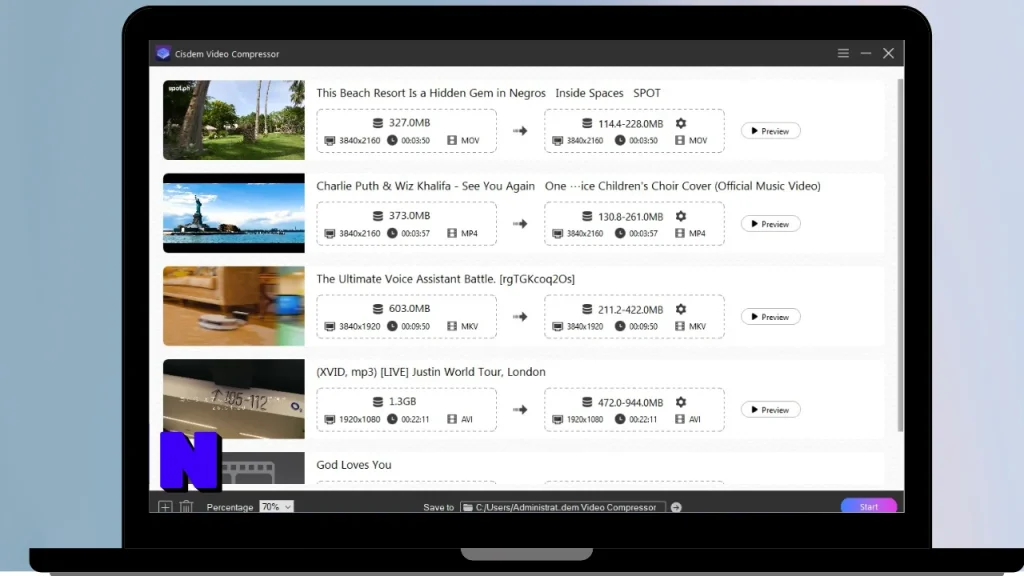Select the Beach Resort video thumbnail

[234, 120]
